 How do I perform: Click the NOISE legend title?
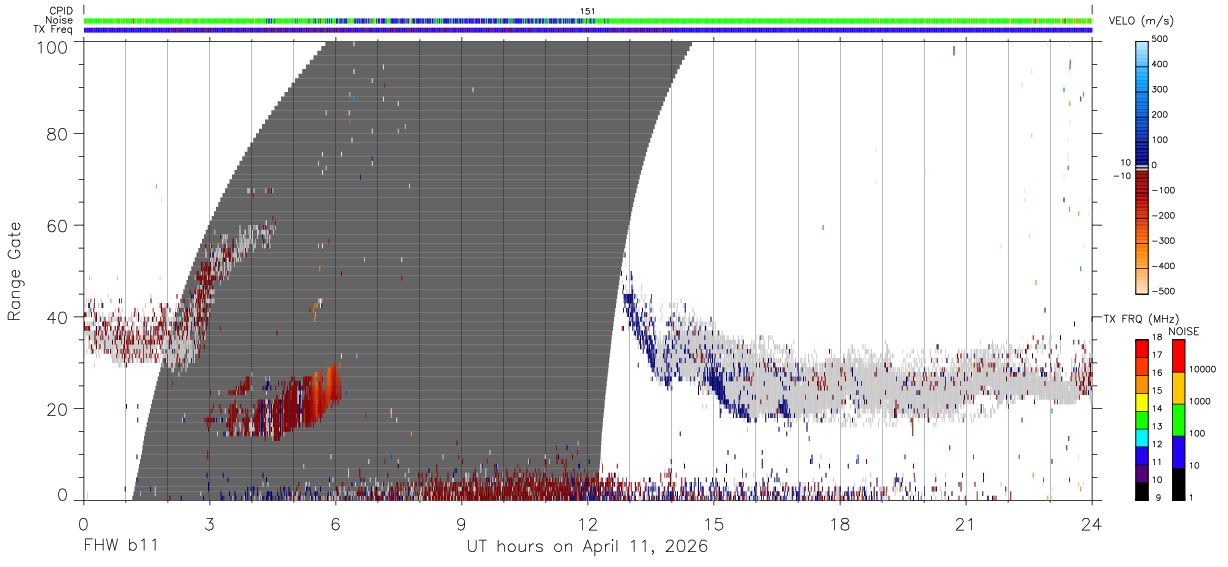click(1183, 331)
